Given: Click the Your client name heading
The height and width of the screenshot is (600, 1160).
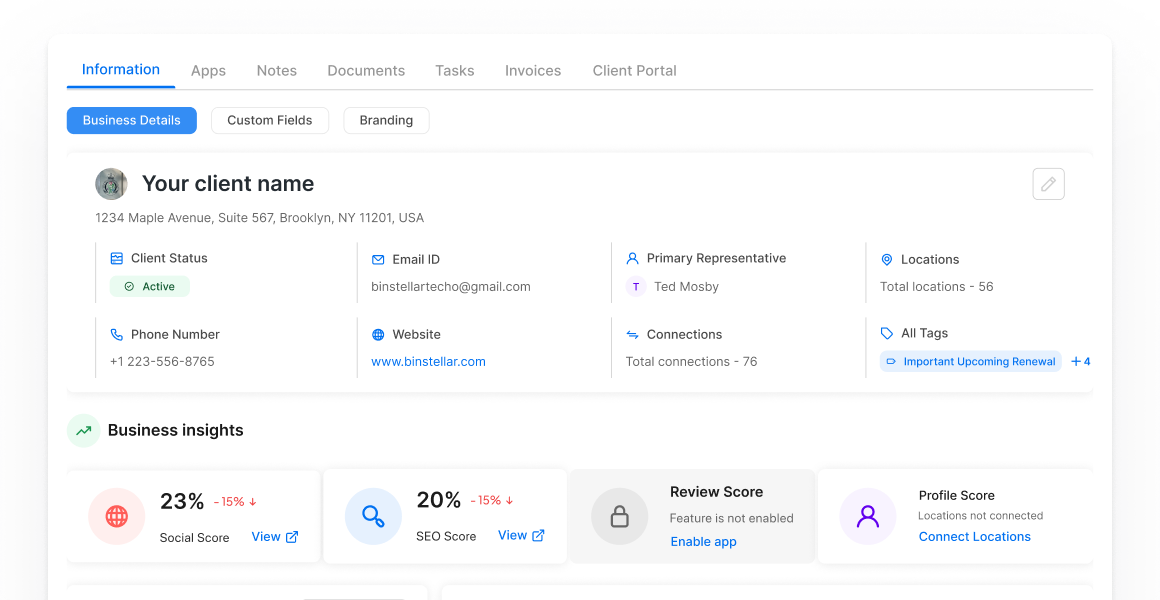Looking at the screenshot, I should click(x=228, y=183).
